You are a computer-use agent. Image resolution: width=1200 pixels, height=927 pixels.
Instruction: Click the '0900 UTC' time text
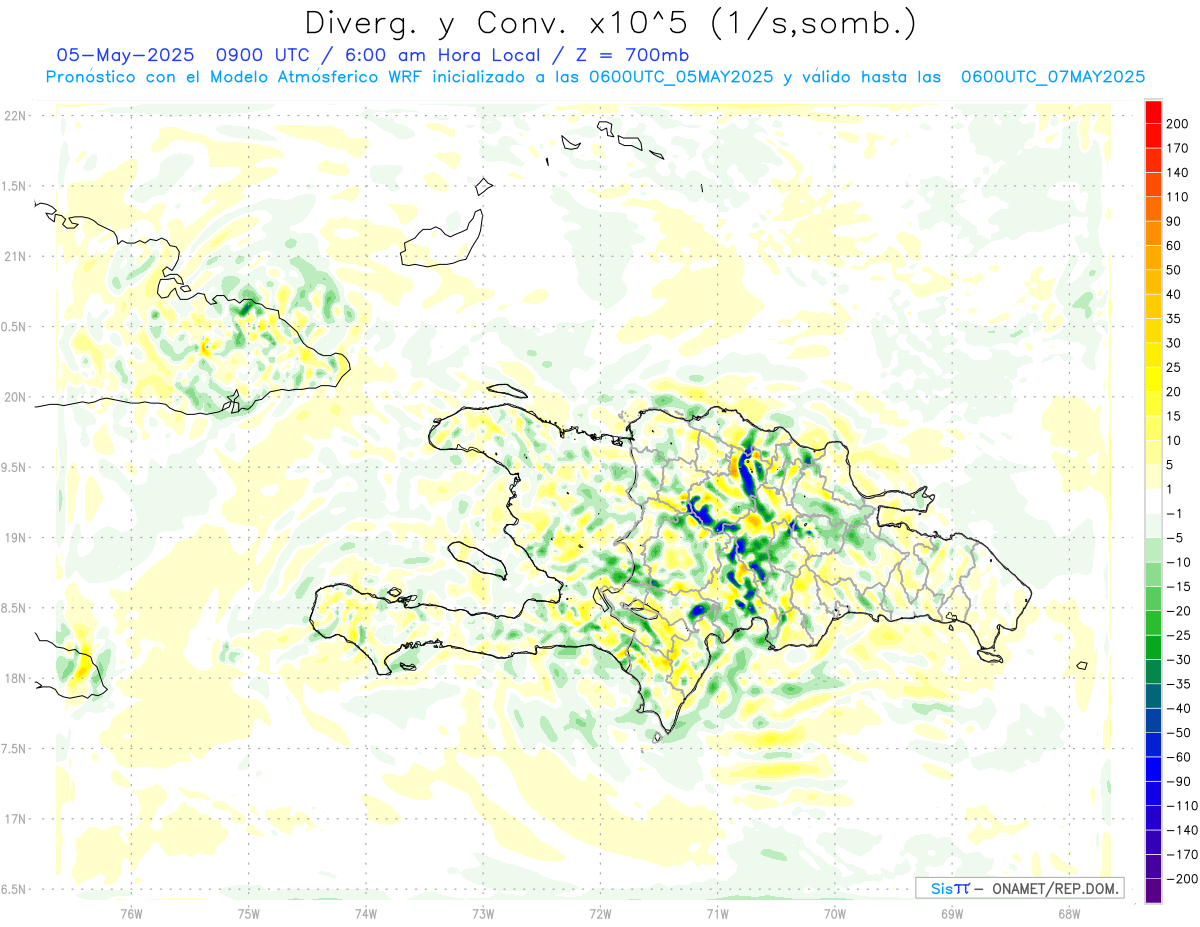264,55
